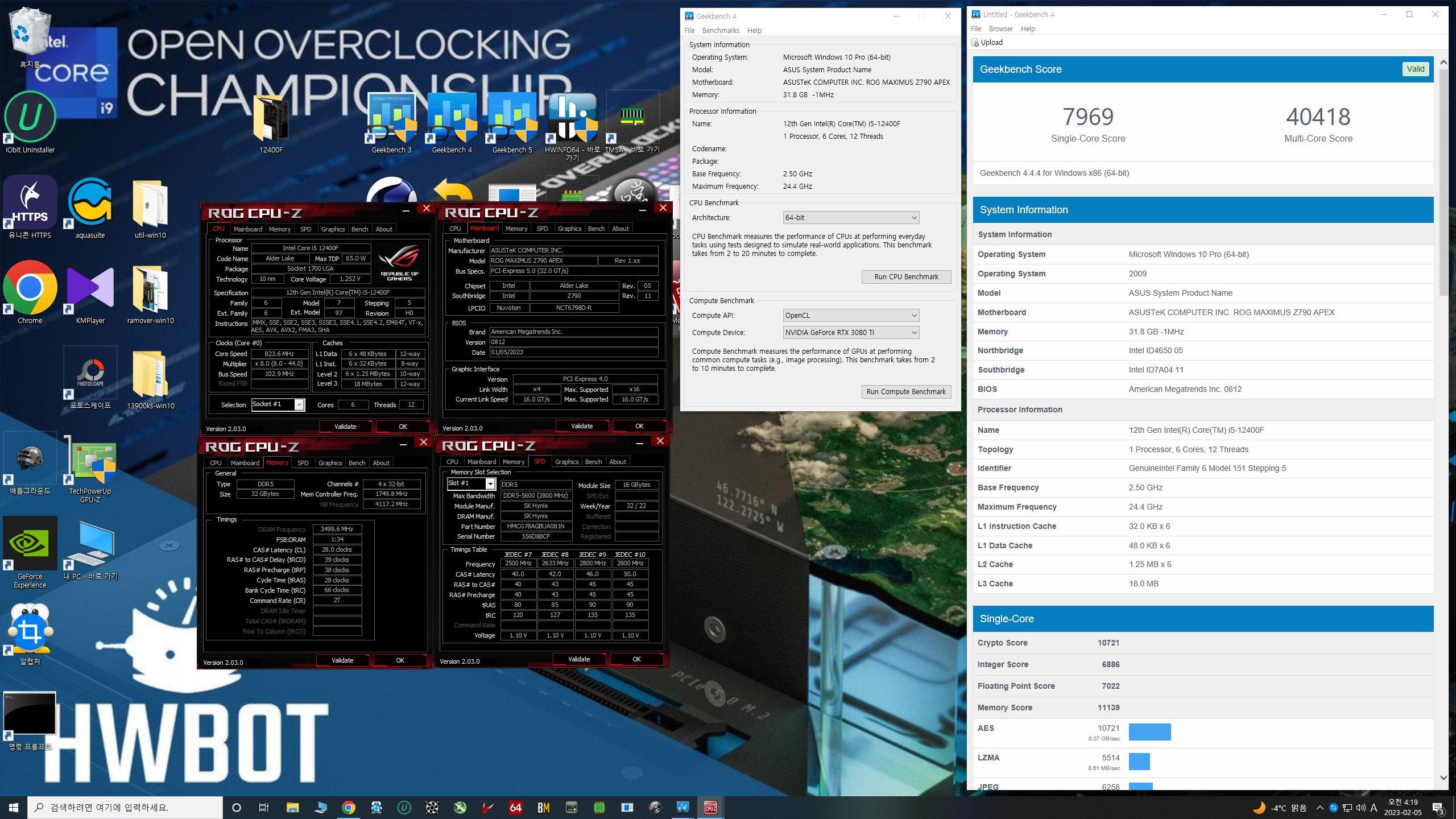Click the Start button
This screenshot has width=1456, height=819.
14,807
